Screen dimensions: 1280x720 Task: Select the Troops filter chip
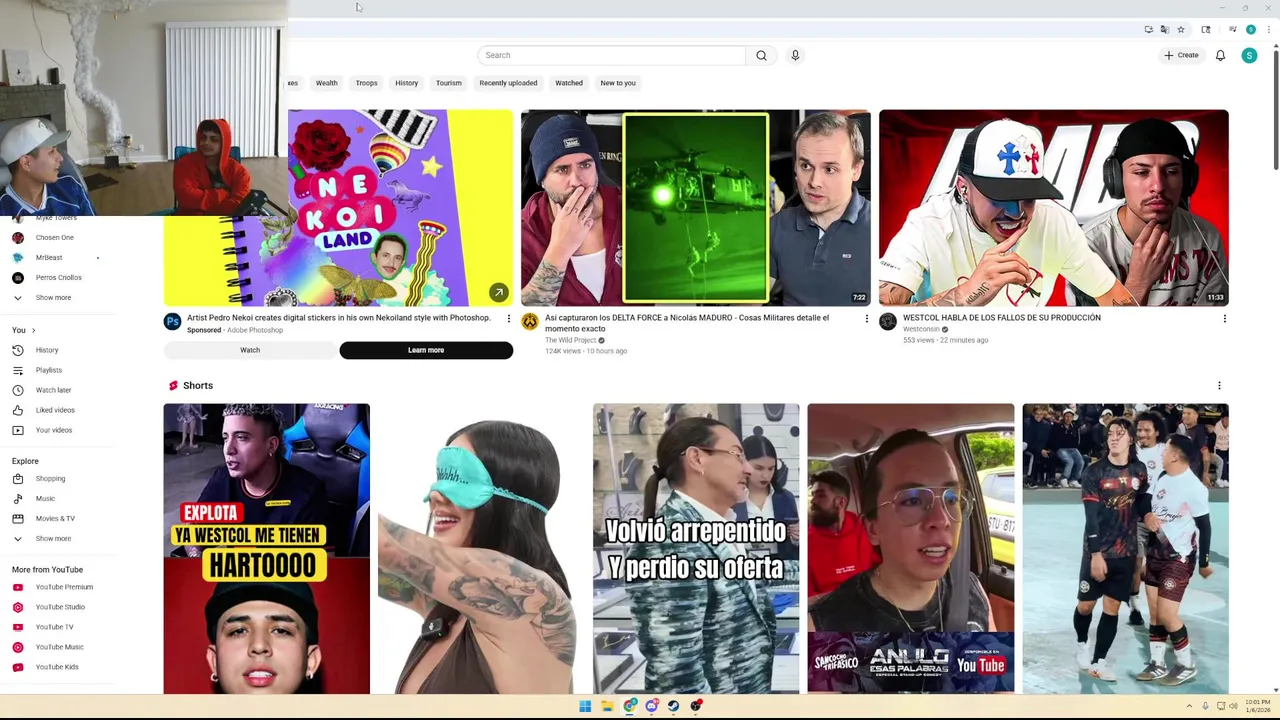click(367, 83)
